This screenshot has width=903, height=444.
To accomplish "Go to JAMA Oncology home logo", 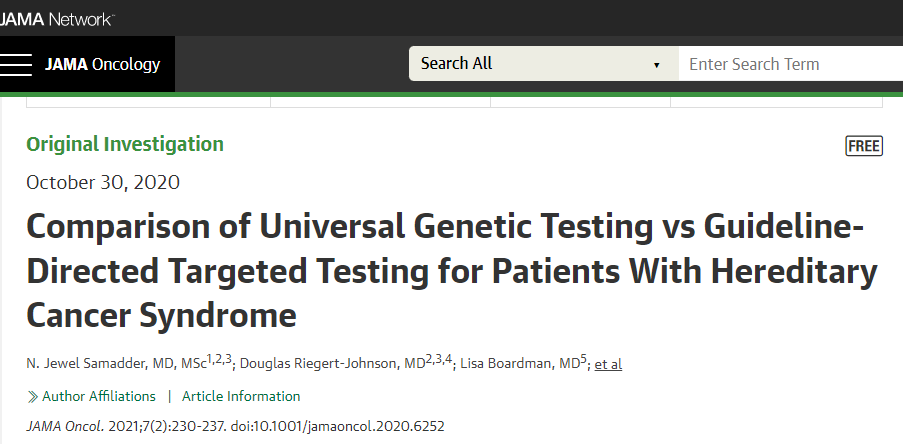I will point(102,64).
